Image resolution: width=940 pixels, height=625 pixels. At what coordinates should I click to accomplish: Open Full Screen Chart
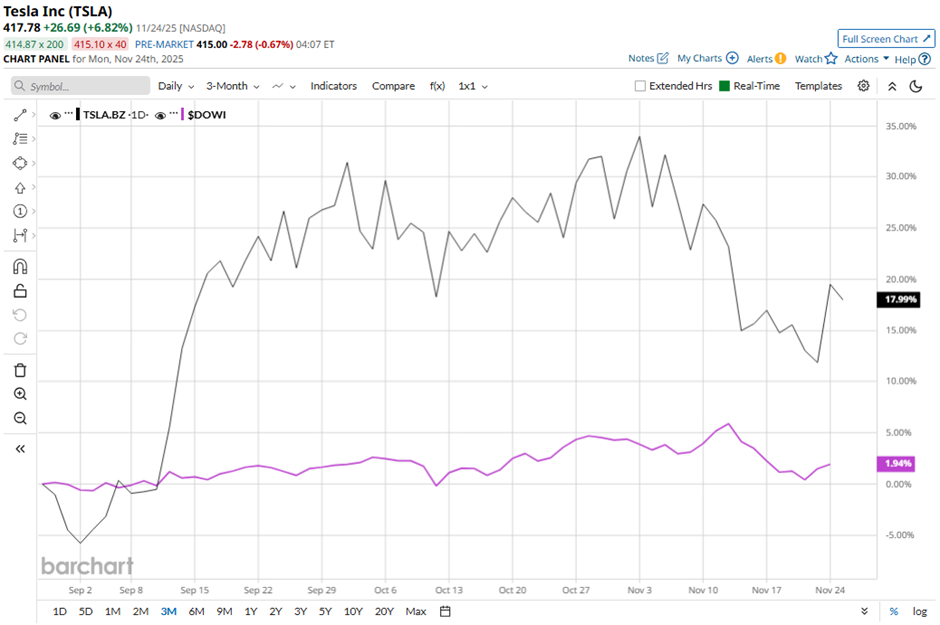coord(886,39)
